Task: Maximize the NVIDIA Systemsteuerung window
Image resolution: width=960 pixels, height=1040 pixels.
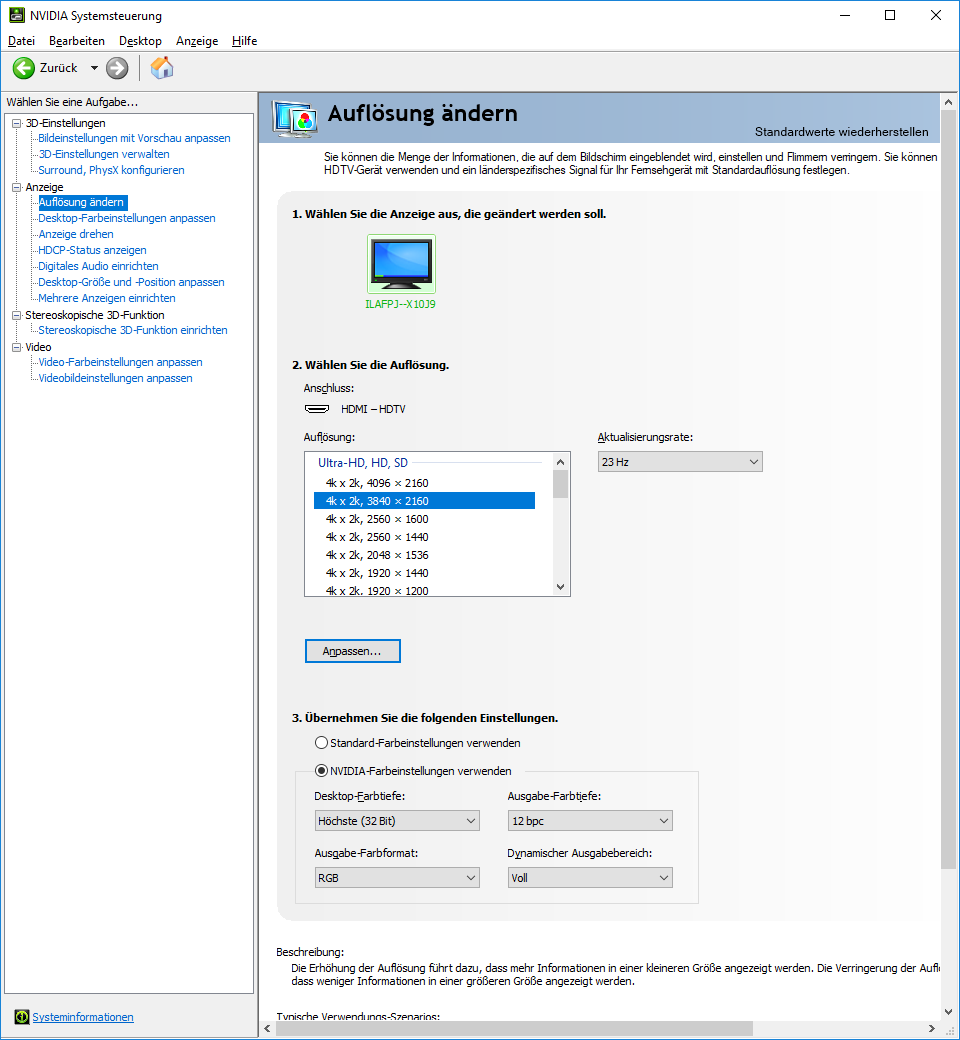Action: (x=890, y=15)
